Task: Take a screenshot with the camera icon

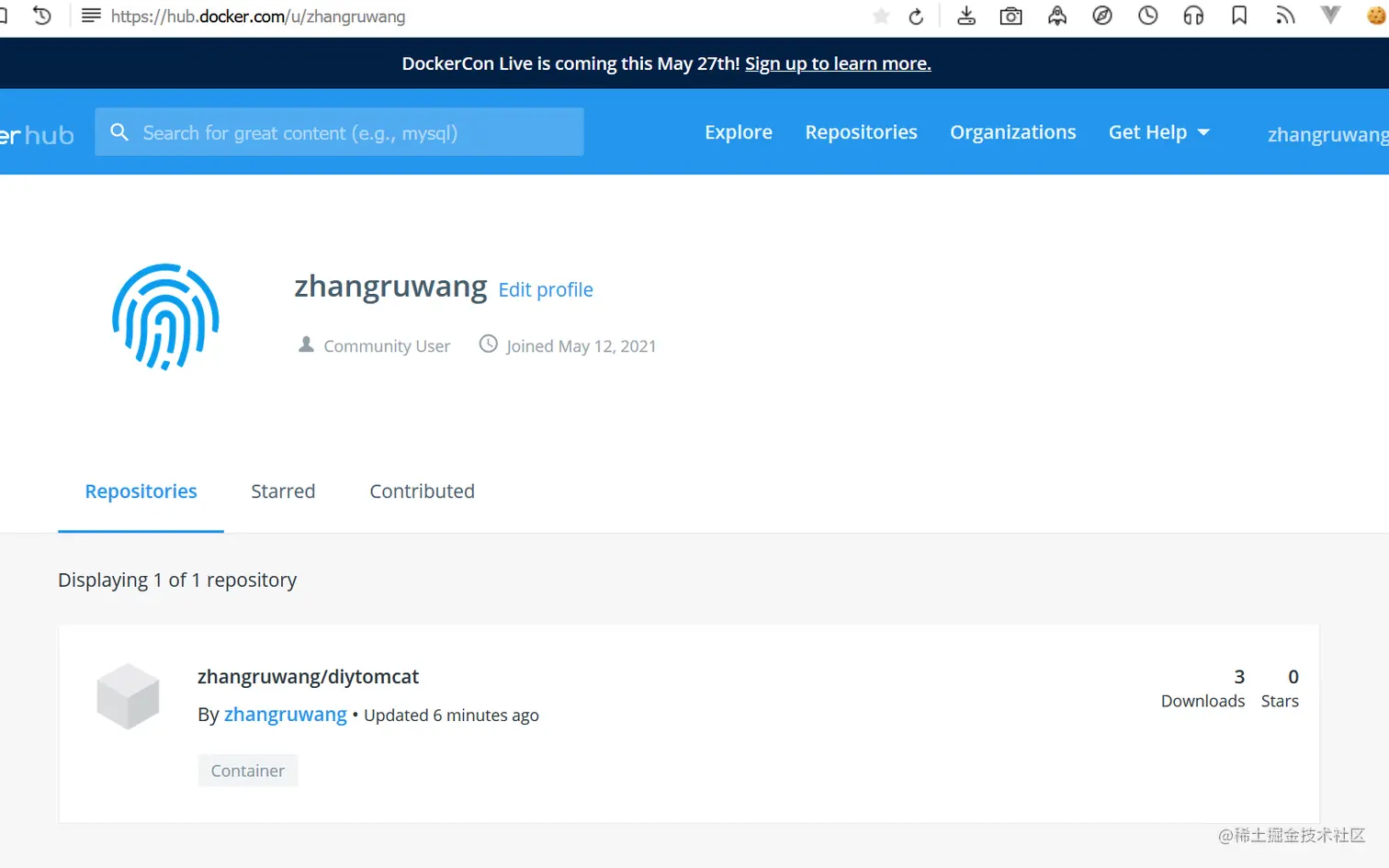Action: (x=1011, y=16)
